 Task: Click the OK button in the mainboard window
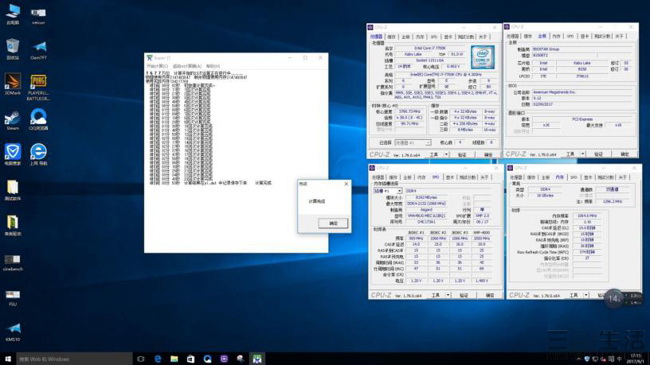click(x=624, y=154)
